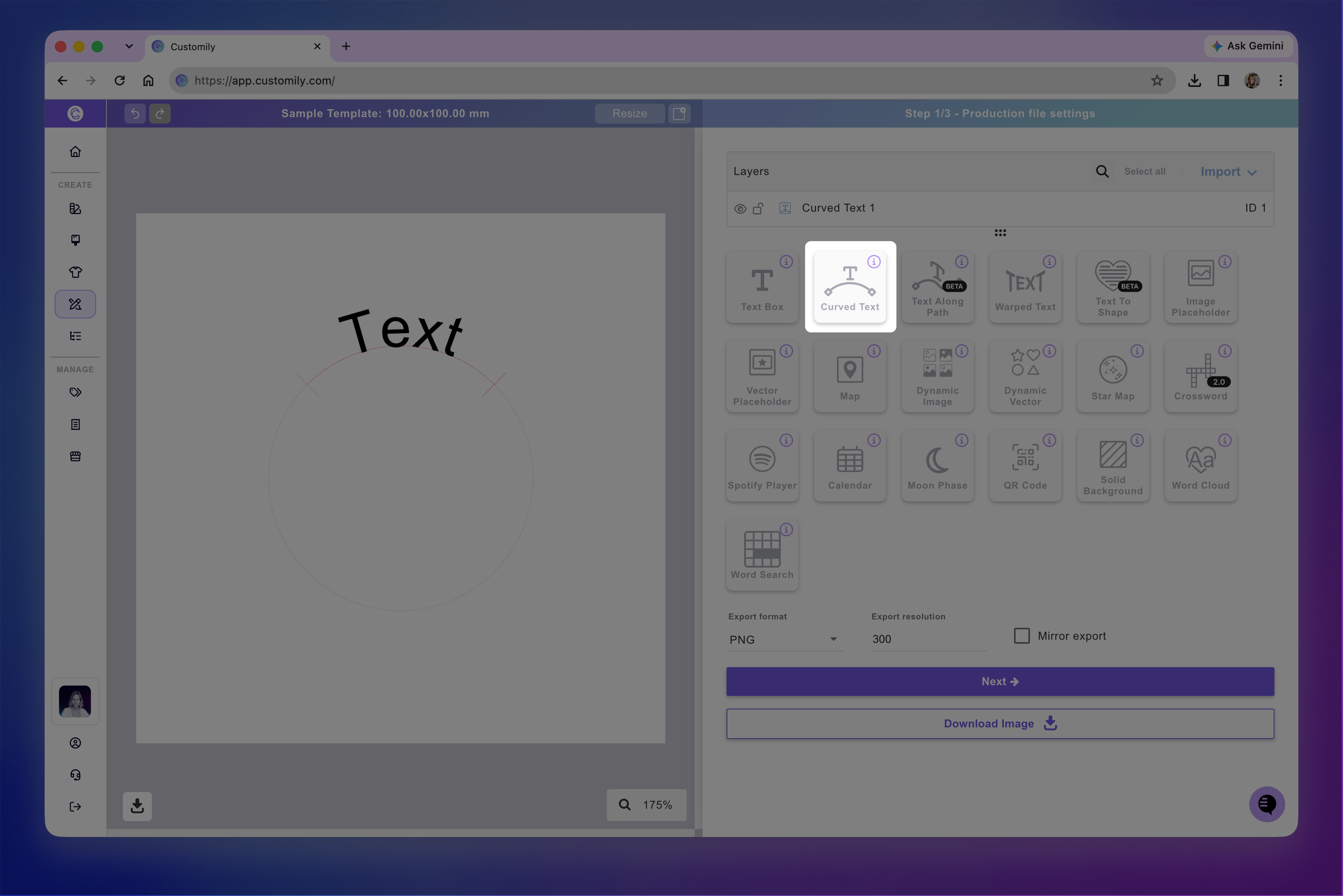Expand the Import dropdown

(1229, 172)
